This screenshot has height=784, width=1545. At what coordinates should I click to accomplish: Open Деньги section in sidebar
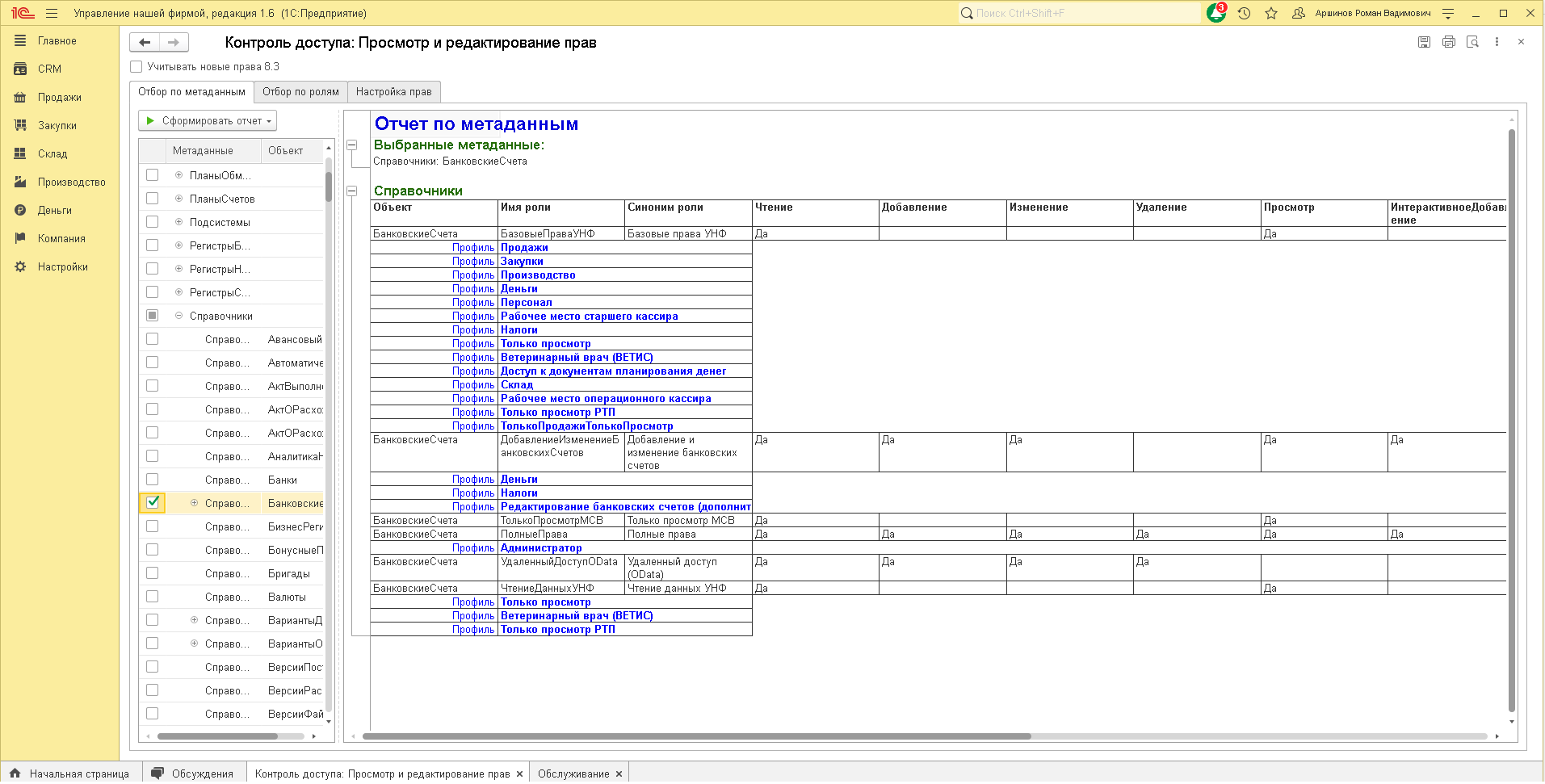click(54, 210)
